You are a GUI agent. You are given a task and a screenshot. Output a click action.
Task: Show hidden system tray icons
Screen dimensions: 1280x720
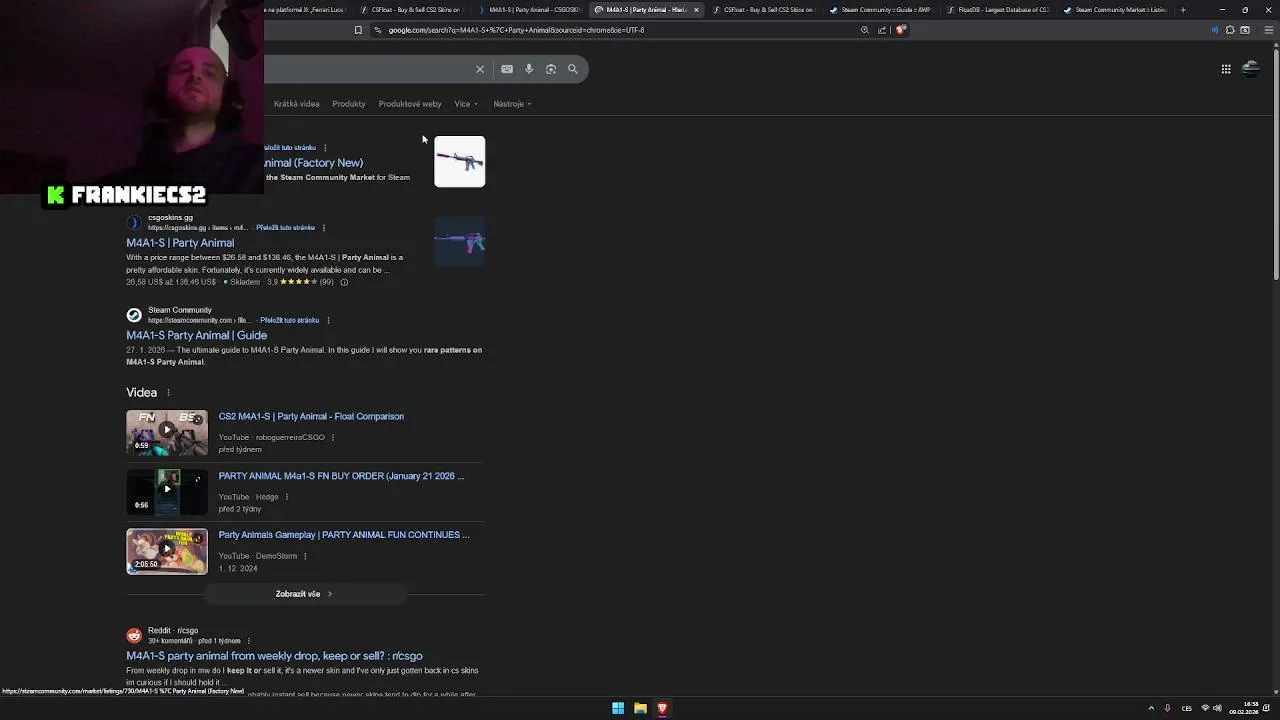[1151, 708]
